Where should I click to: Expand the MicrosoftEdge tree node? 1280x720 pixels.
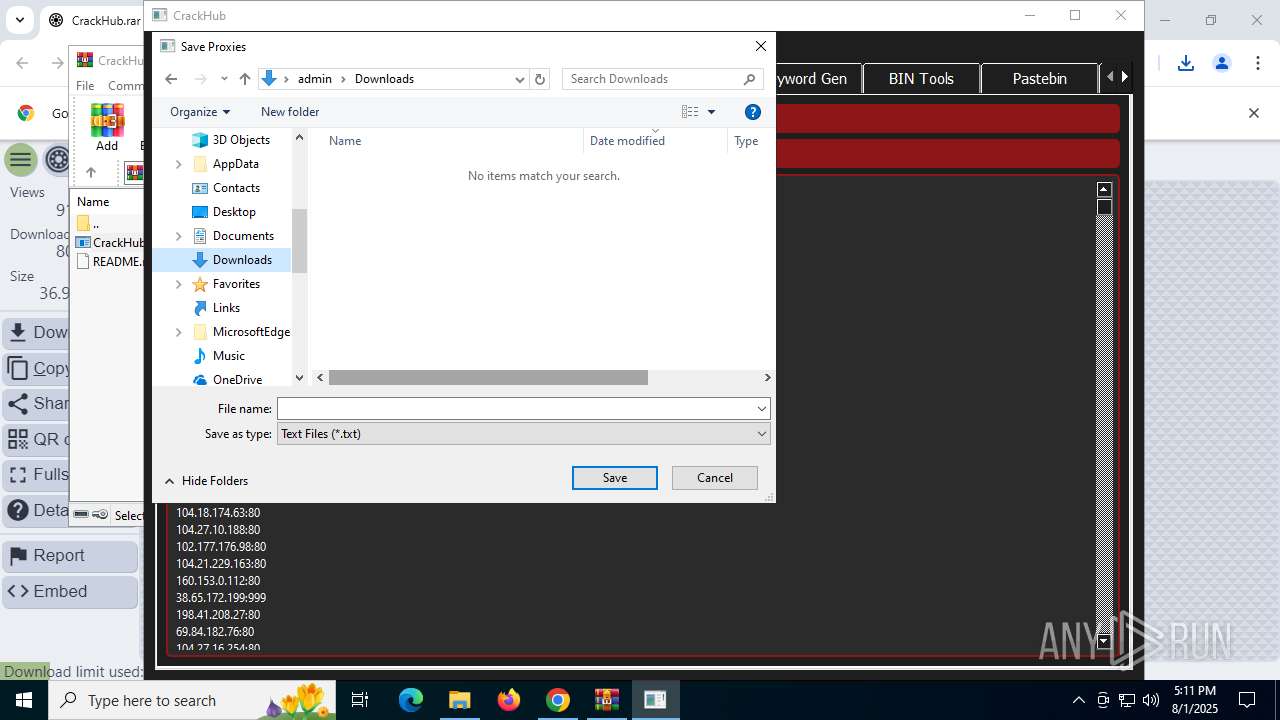(179, 332)
